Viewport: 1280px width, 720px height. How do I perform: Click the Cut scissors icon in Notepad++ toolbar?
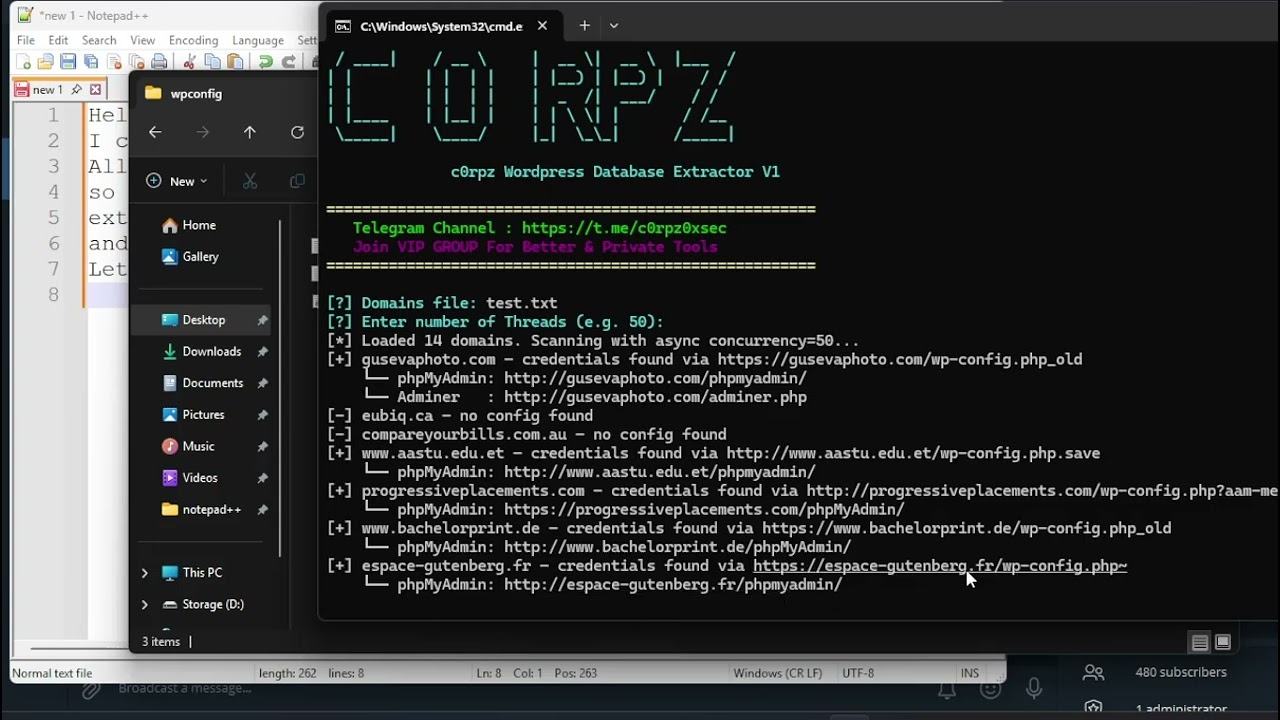(x=189, y=62)
